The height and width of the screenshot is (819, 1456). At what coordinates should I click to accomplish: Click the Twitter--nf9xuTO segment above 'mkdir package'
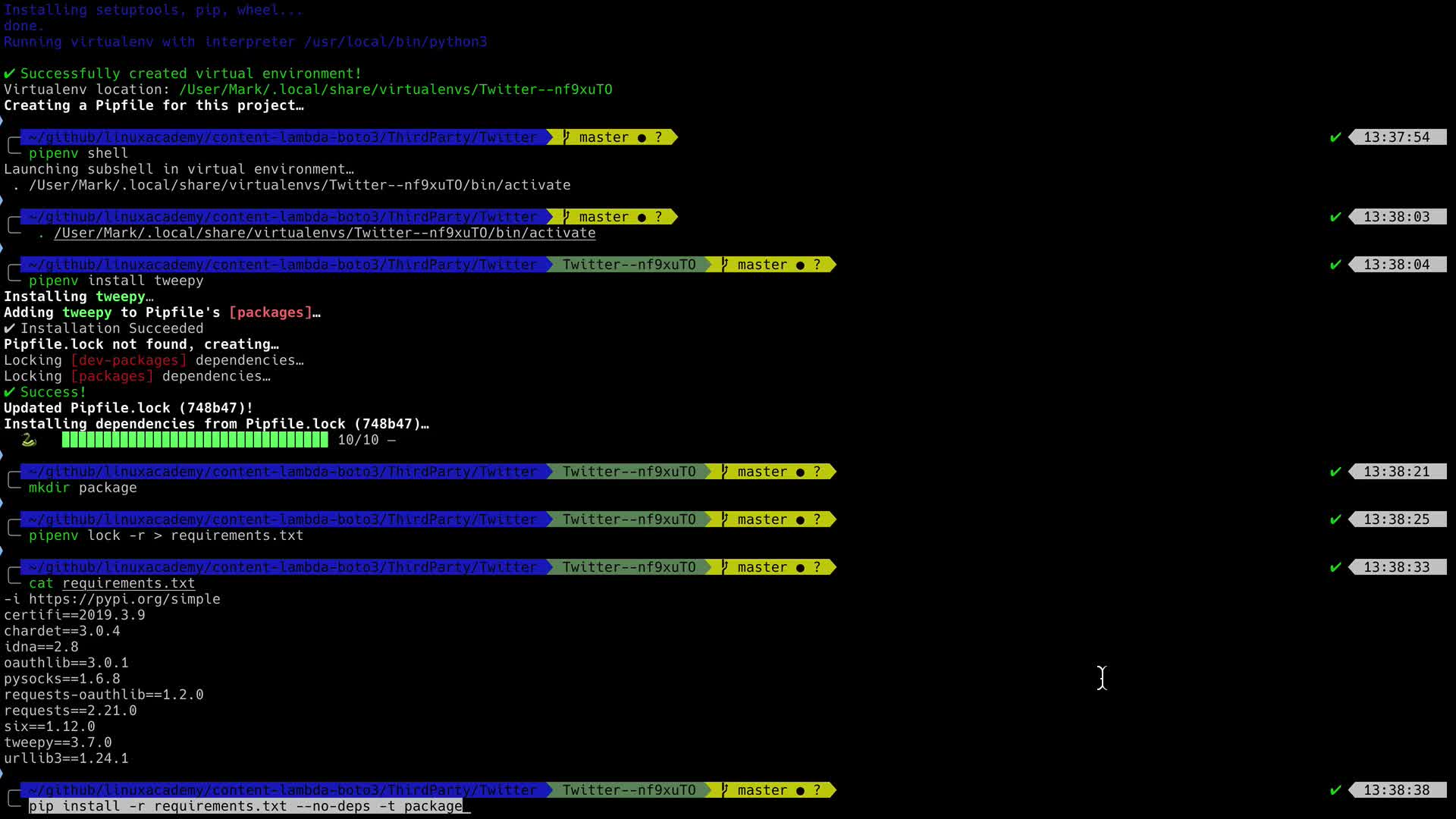click(x=629, y=472)
